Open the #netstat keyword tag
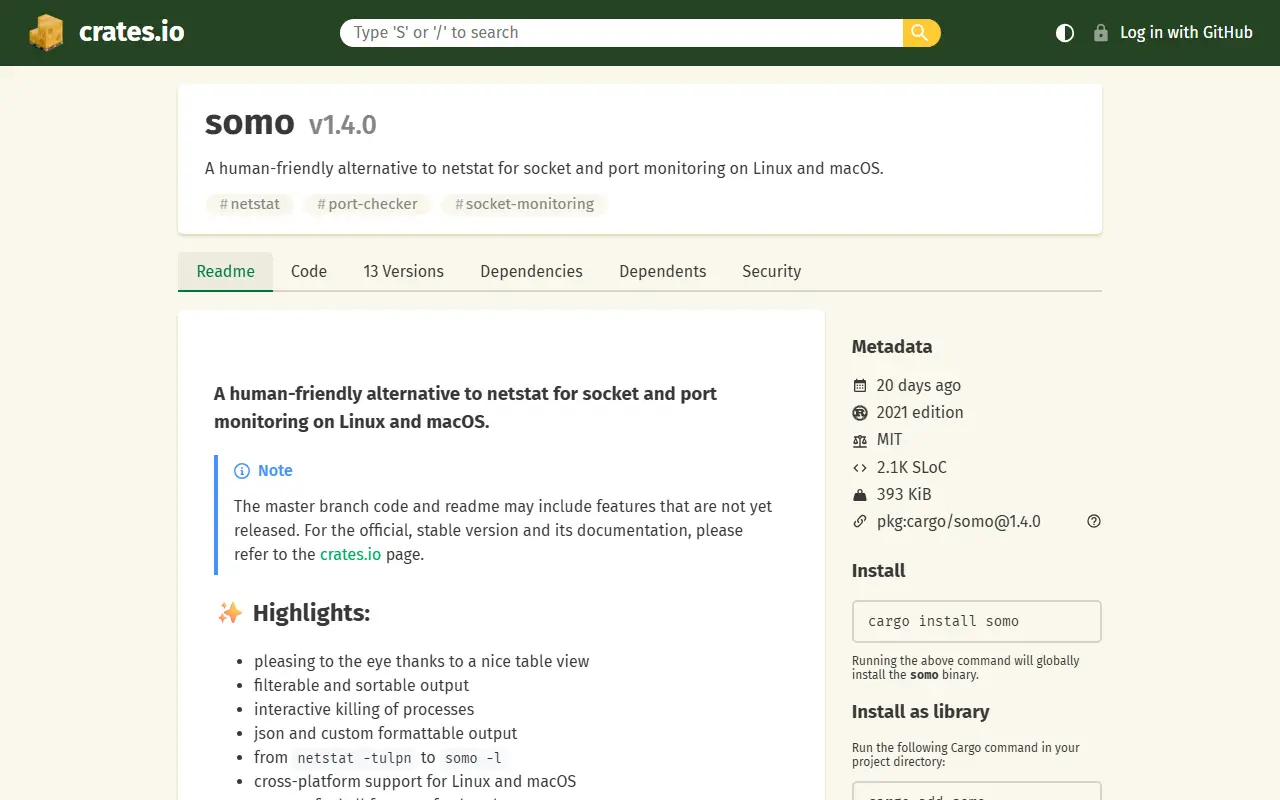 (x=249, y=204)
